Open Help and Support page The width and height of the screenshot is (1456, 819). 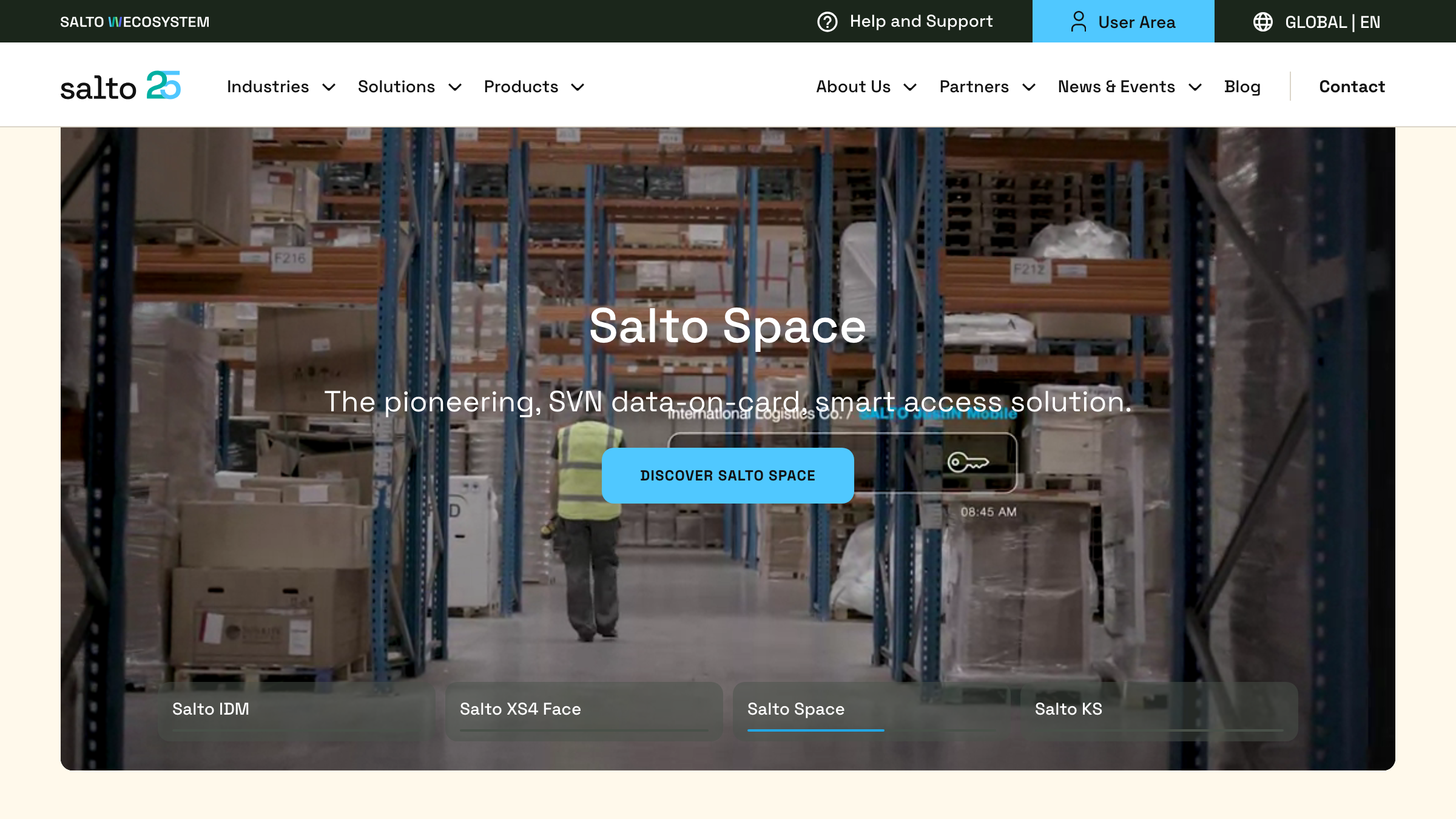pyautogui.click(x=905, y=21)
